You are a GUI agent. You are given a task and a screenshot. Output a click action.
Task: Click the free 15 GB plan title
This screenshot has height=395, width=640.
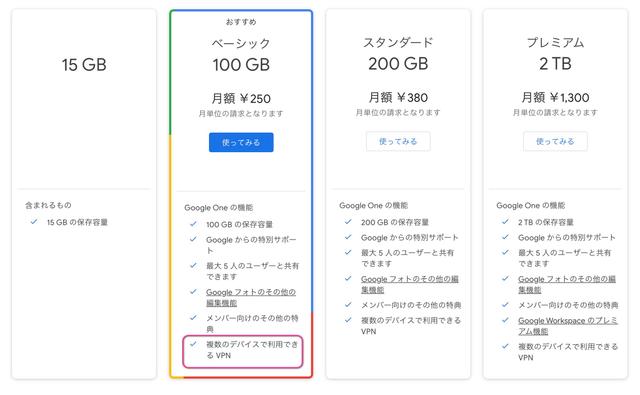(84, 64)
